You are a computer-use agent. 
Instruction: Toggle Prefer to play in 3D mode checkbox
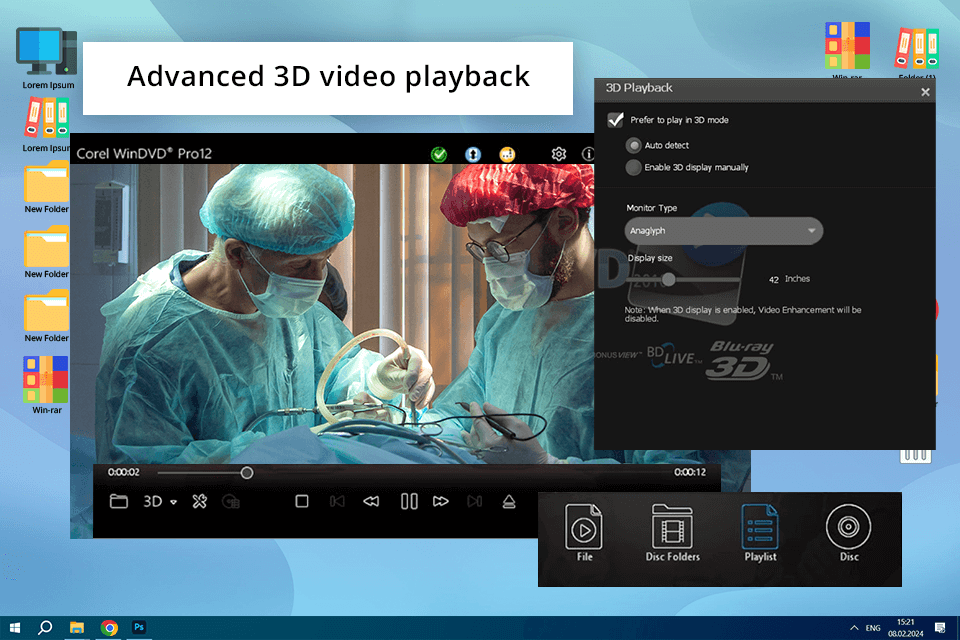615,120
